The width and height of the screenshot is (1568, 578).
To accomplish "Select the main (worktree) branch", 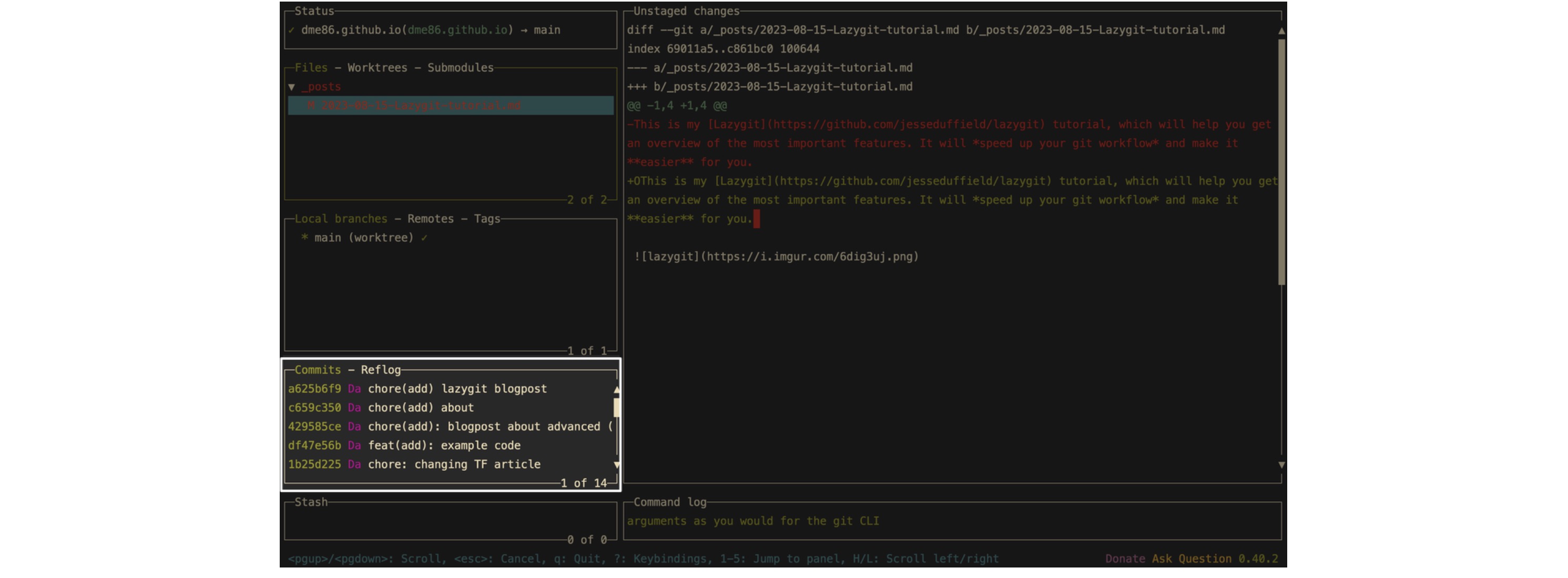I will pos(363,238).
